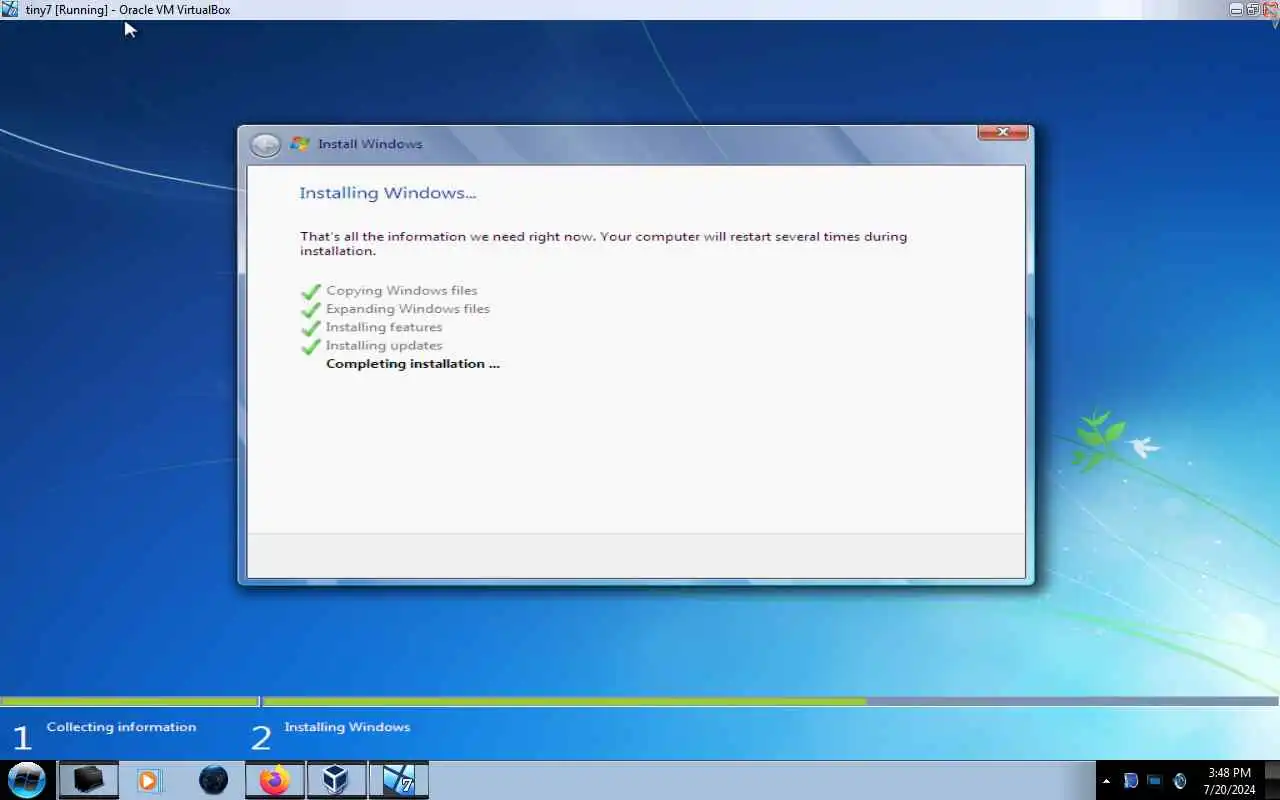Open the network monitor tray icon

(x=1154, y=781)
